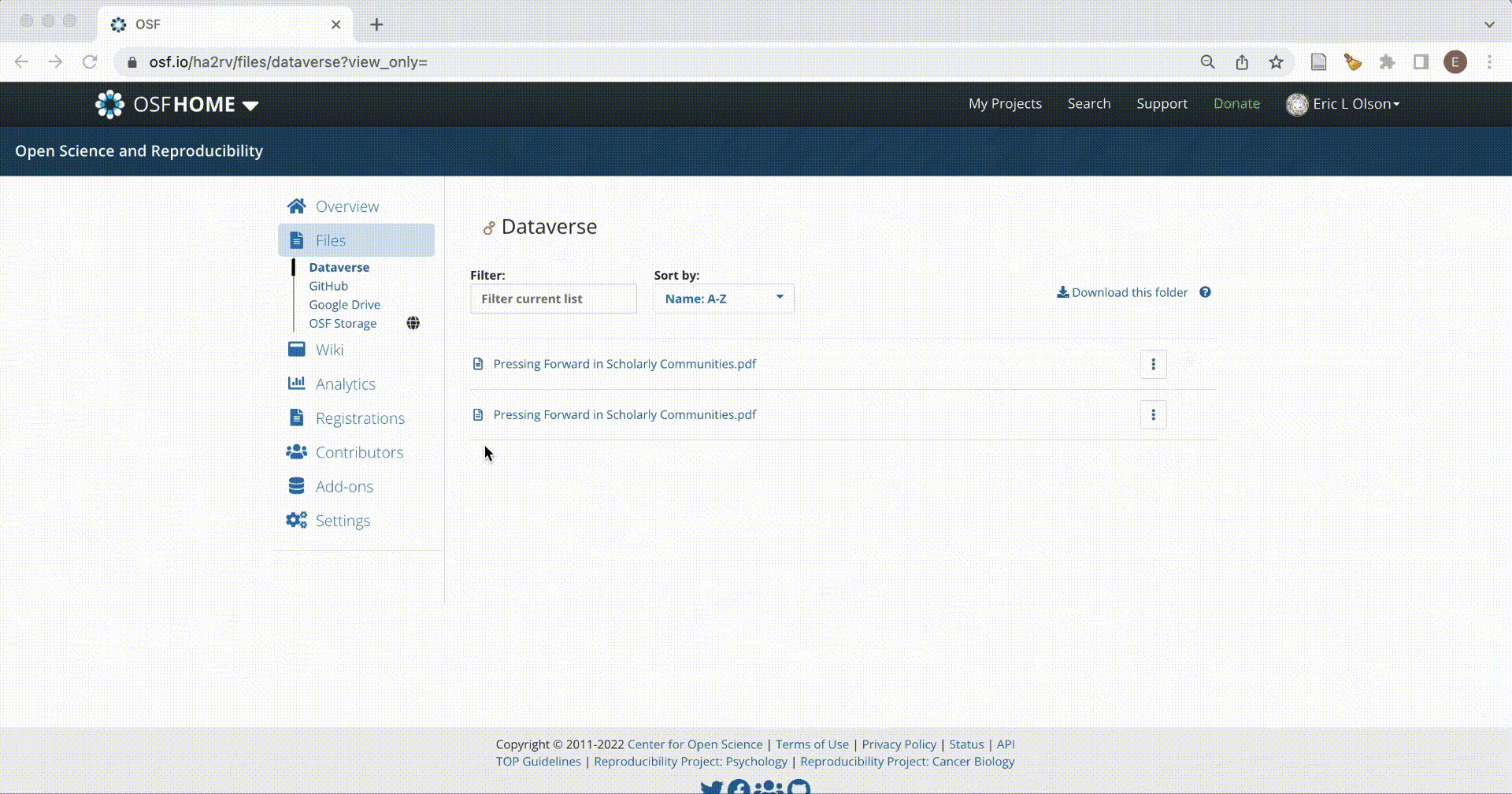The width and height of the screenshot is (1512, 794).
Task: Open the API footer link
Action: [x=1006, y=744]
